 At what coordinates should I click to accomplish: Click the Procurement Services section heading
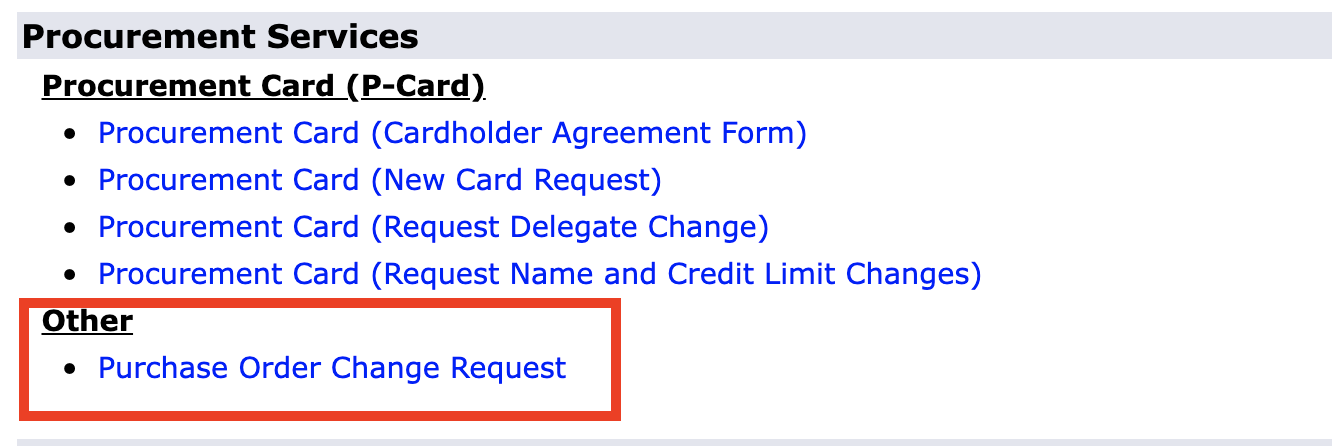click(x=220, y=37)
